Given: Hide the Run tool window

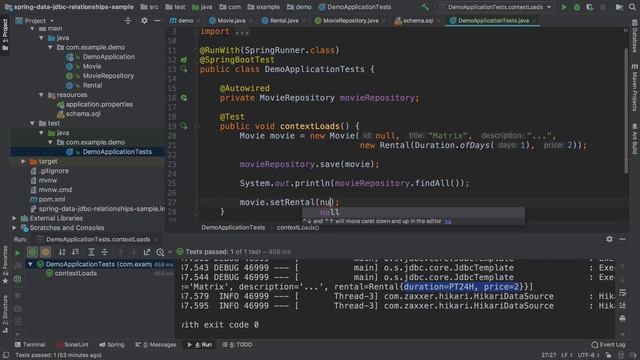Looking at the screenshot, I should (x=622, y=239).
